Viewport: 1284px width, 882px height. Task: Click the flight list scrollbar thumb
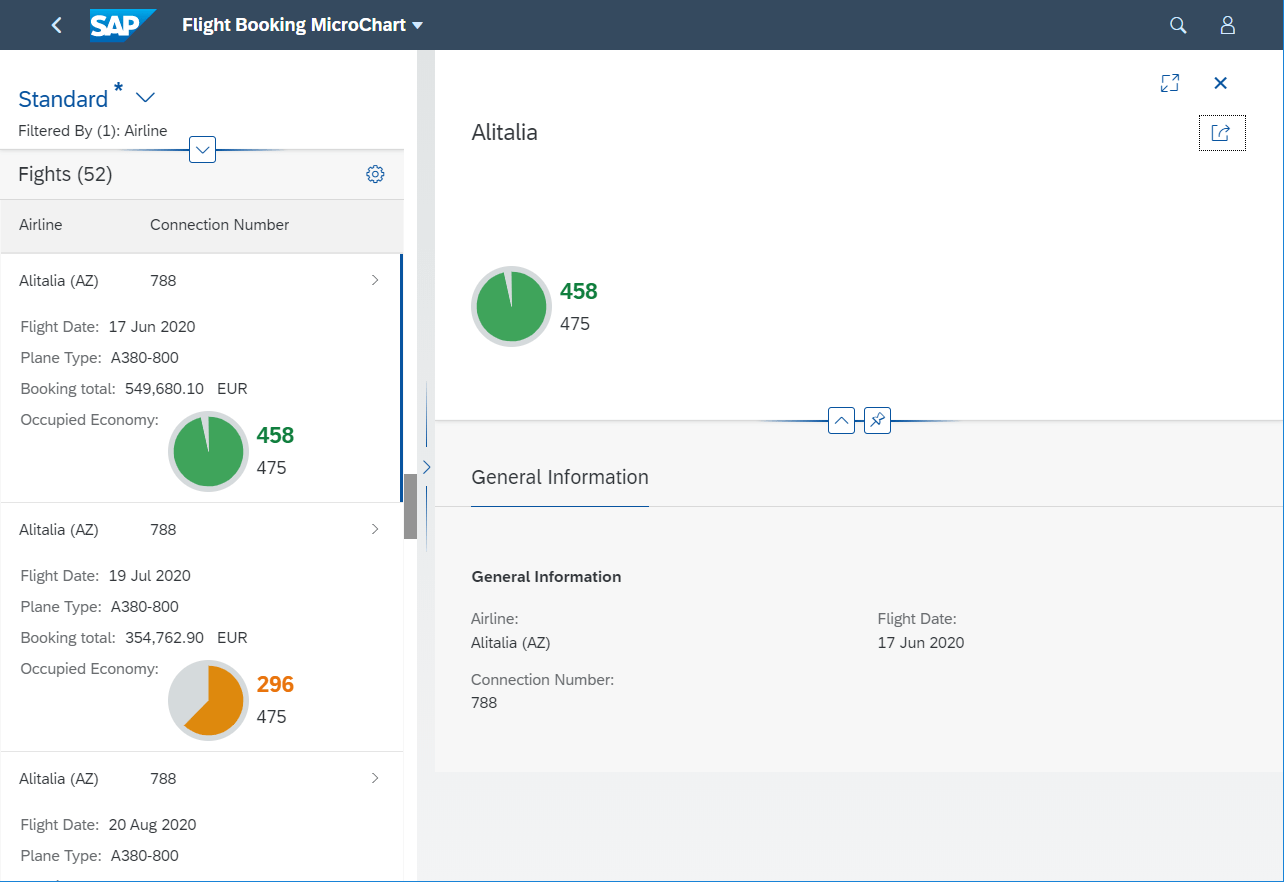click(x=410, y=506)
